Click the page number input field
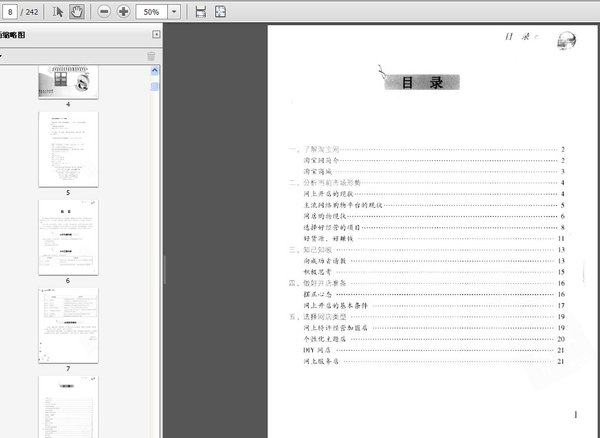Image resolution: width=600 pixels, height=438 pixels. click(9, 11)
